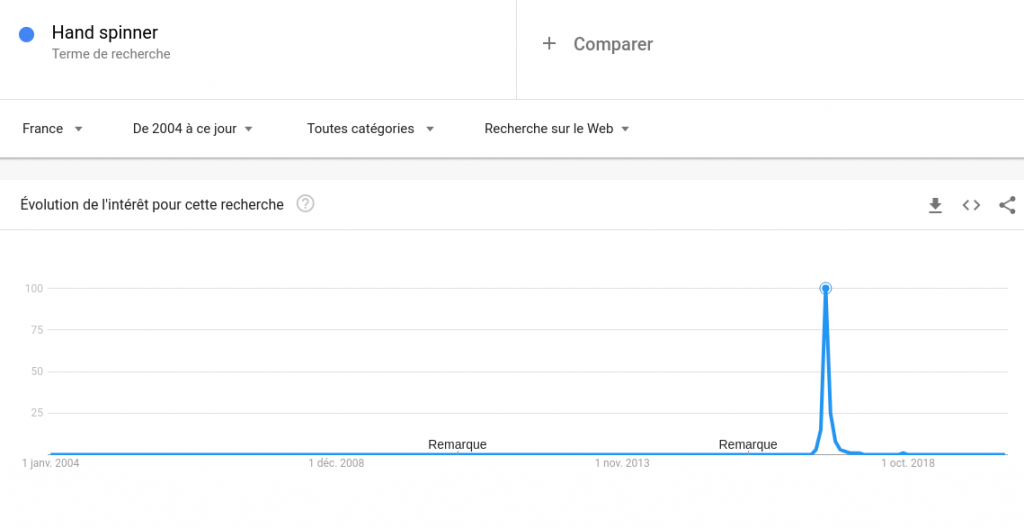Image resolution: width=1024 pixels, height=528 pixels.
Task: Download the interest chart data
Action: [935, 205]
